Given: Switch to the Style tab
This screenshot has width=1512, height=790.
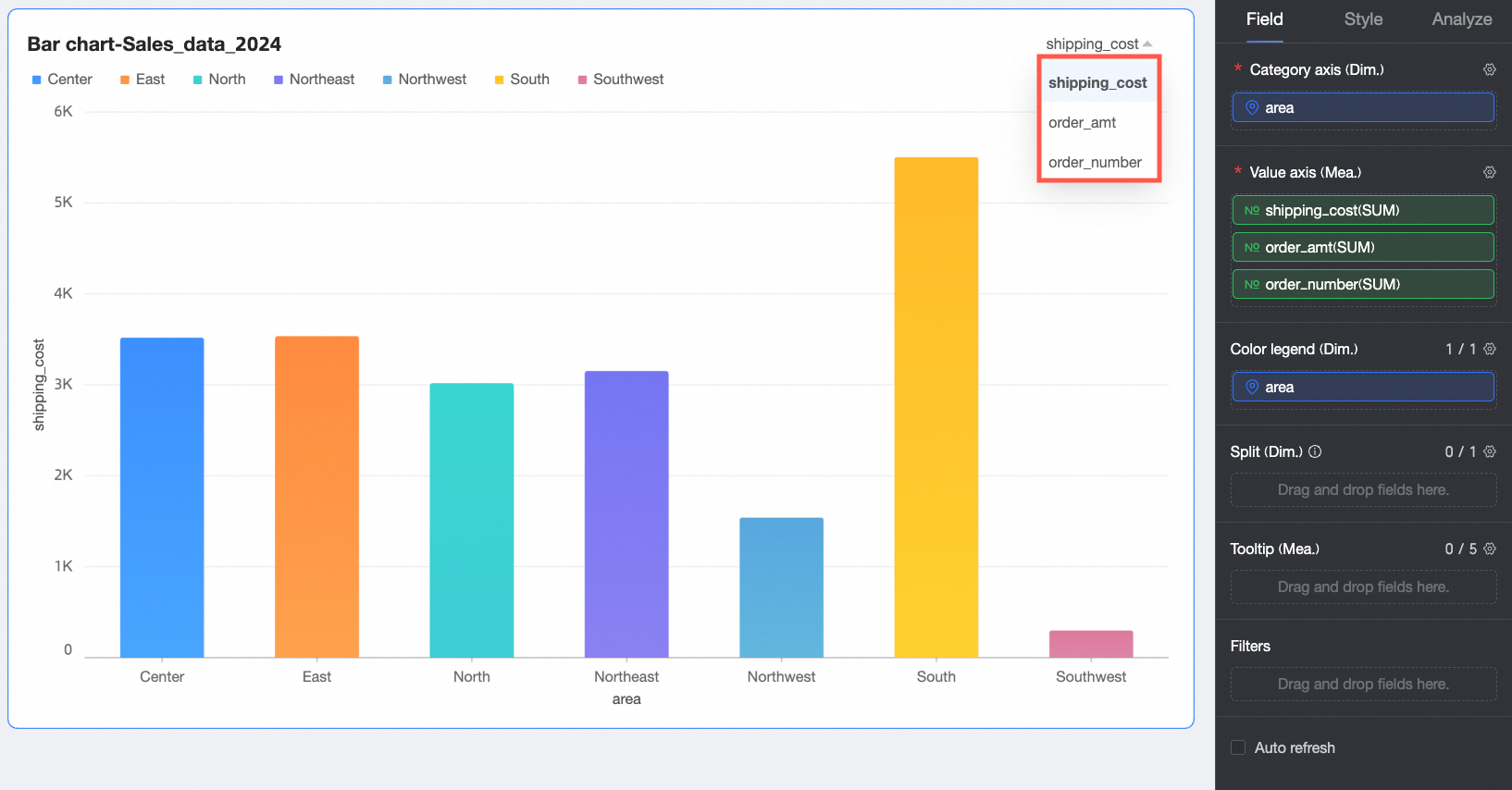Looking at the screenshot, I should [1363, 19].
